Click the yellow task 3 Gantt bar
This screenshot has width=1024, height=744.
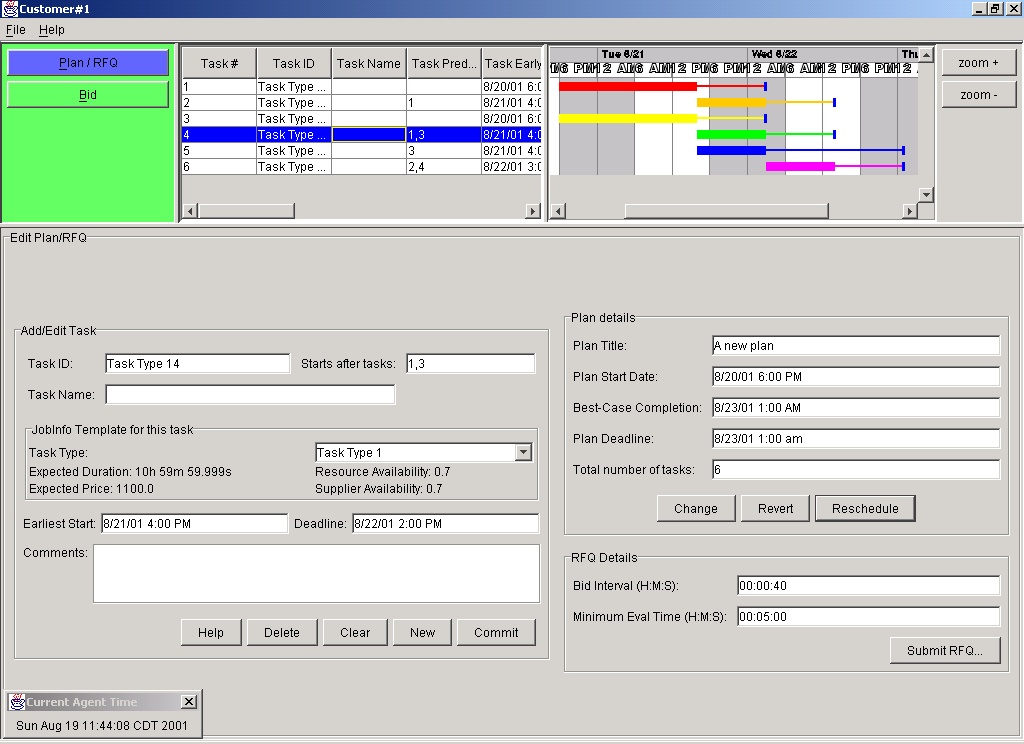(x=628, y=118)
